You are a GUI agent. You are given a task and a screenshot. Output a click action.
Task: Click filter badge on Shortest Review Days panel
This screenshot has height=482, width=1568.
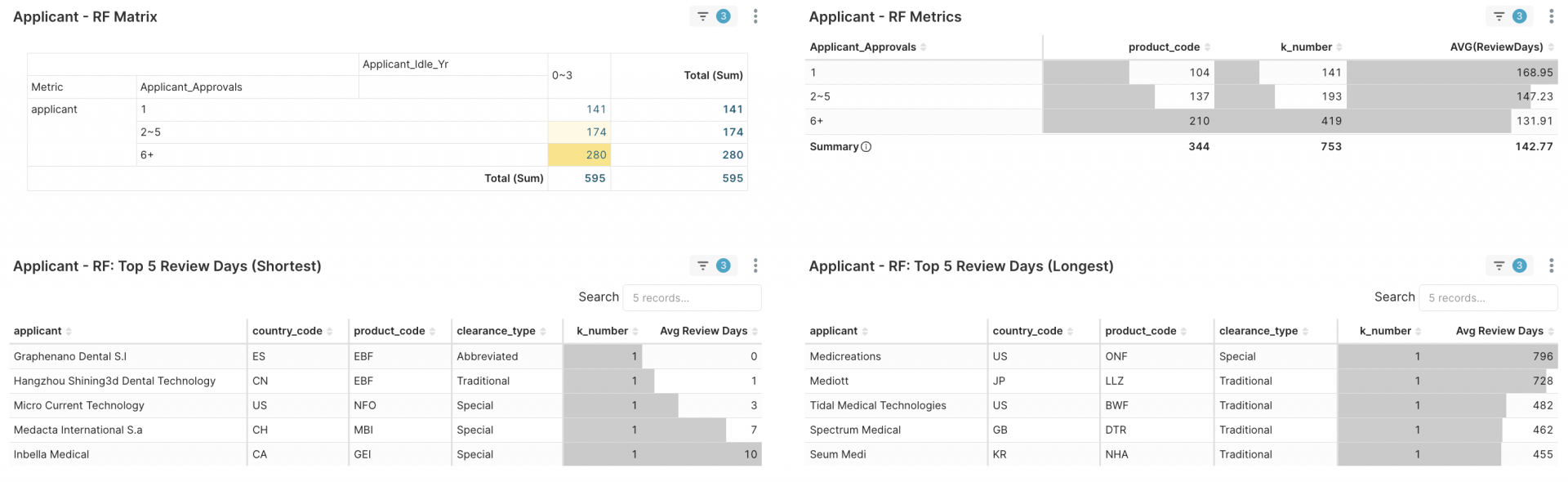tap(713, 266)
